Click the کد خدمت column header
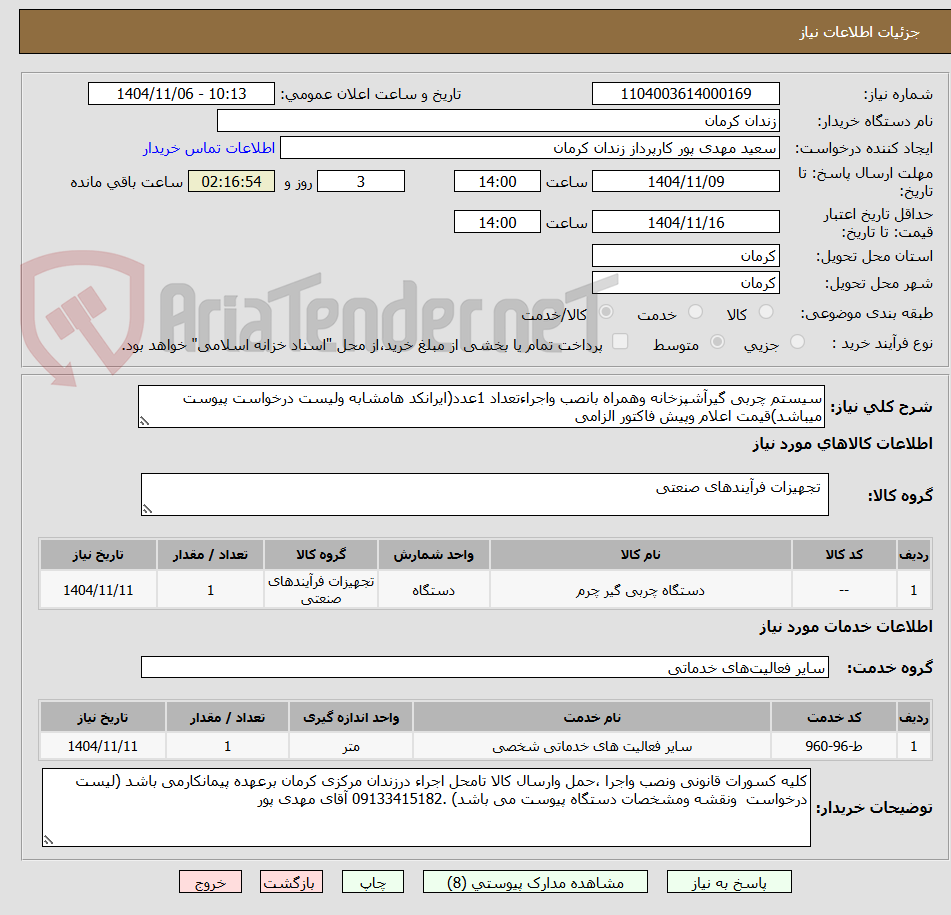The height and width of the screenshot is (915, 951). (x=834, y=717)
